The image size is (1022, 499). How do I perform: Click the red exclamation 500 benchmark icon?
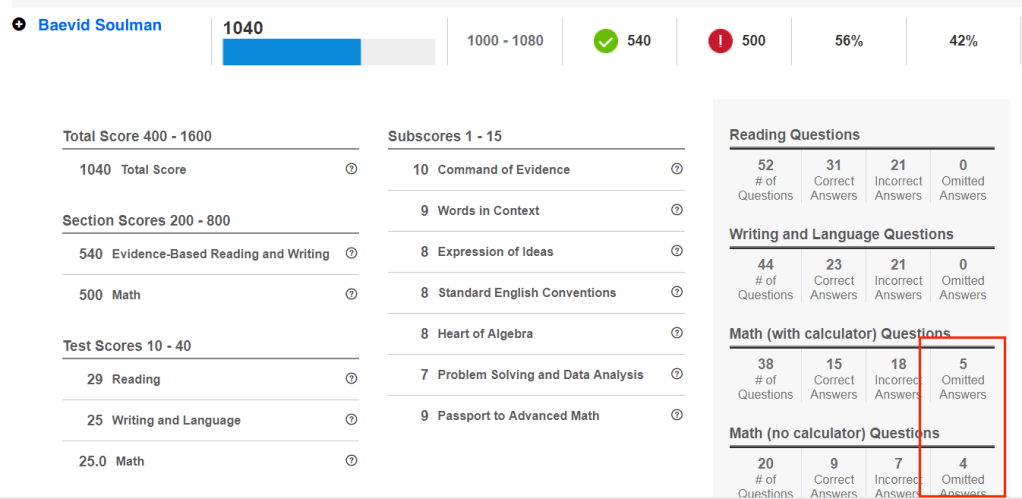pos(720,41)
